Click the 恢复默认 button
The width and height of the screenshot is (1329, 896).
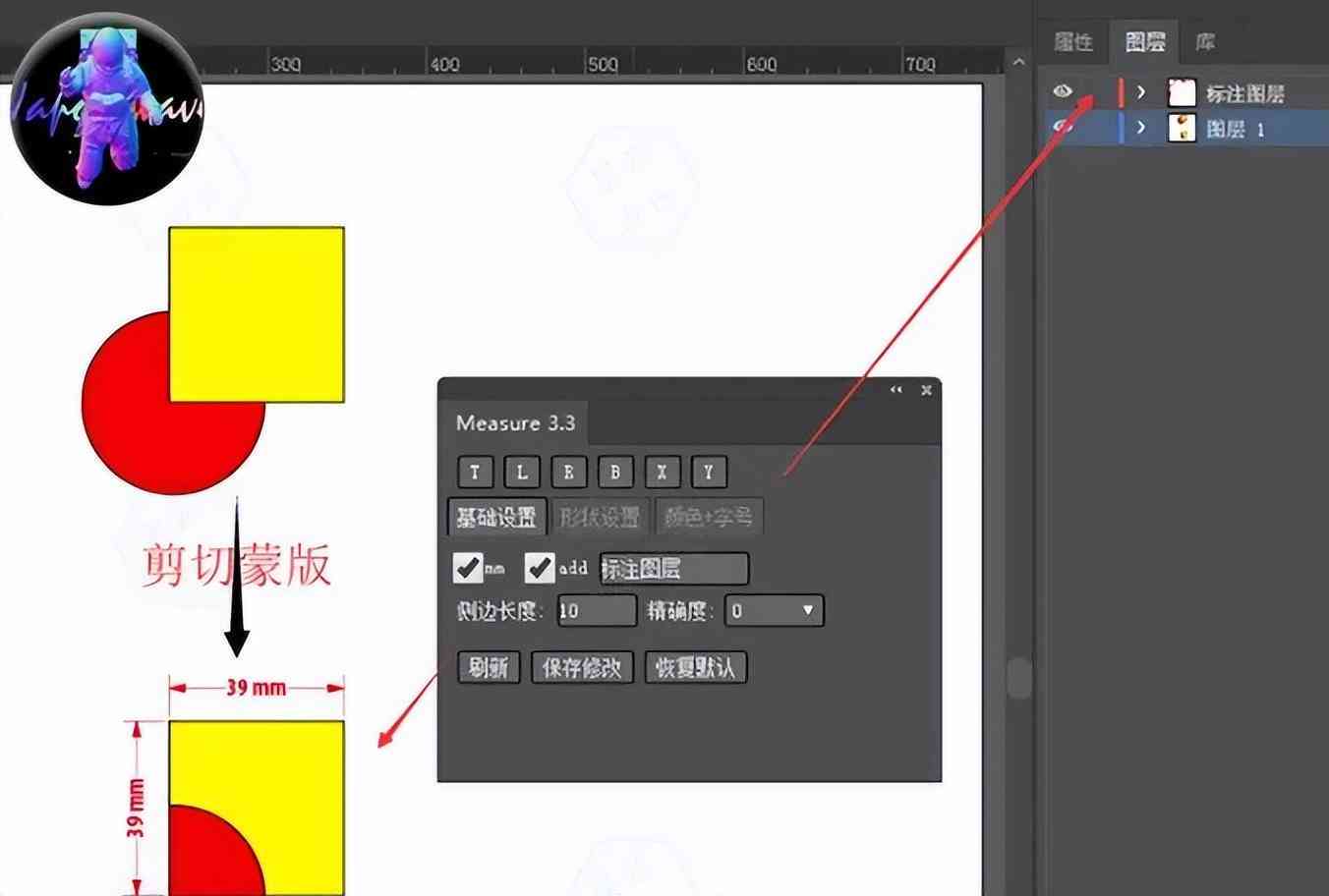696,668
